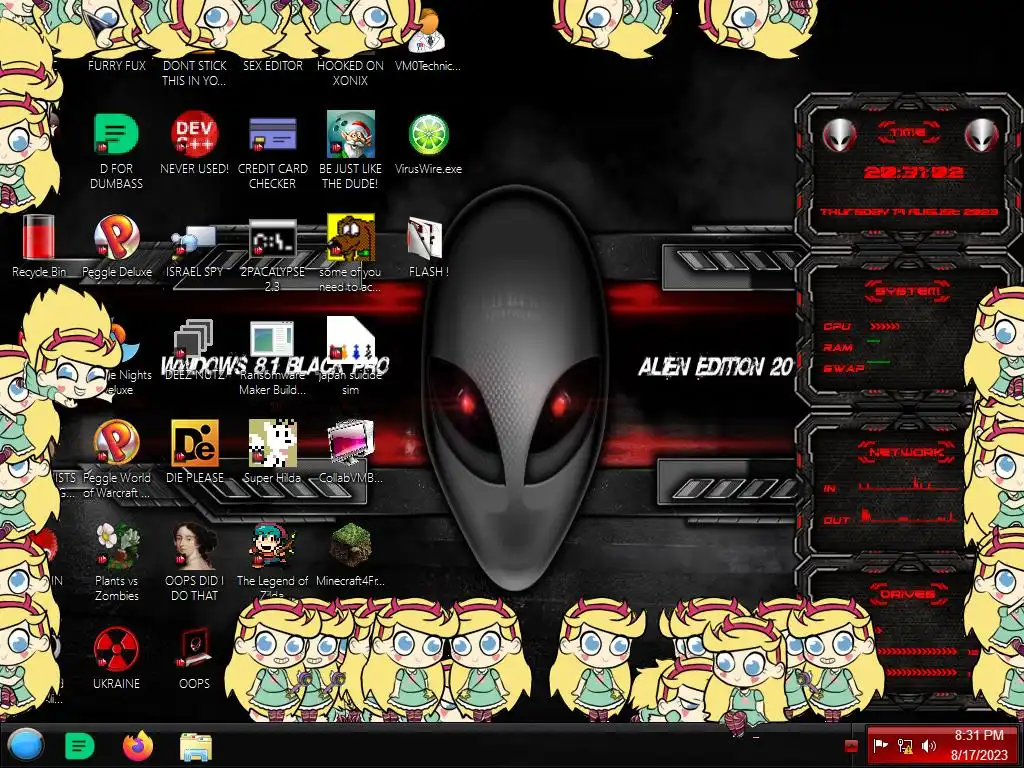Select the HOOKED ON XONIX label

(351, 73)
